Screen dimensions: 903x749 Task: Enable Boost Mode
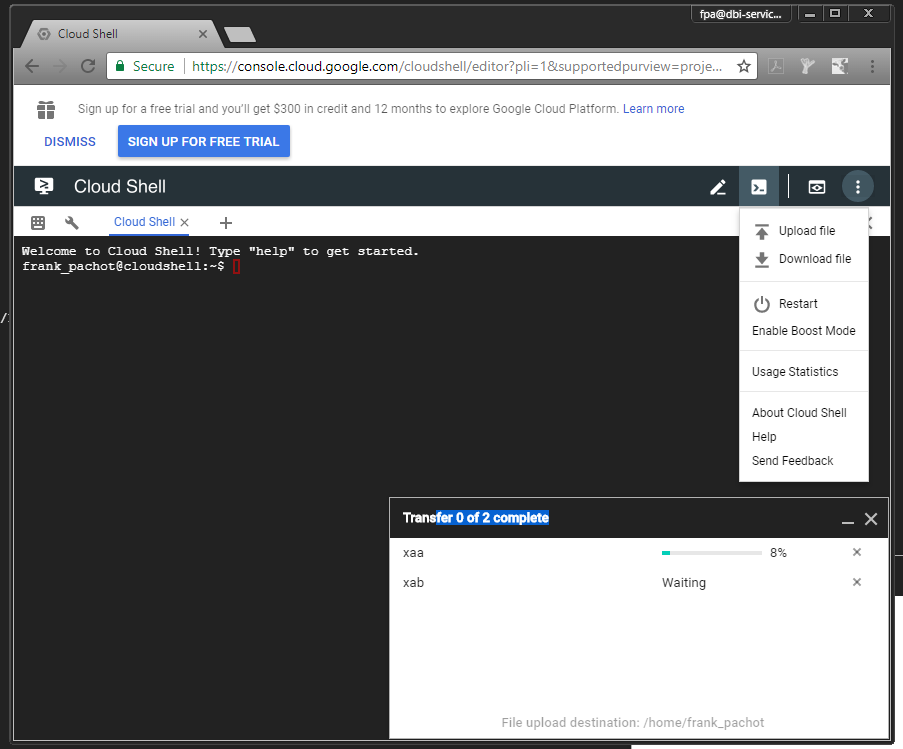[803, 331]
